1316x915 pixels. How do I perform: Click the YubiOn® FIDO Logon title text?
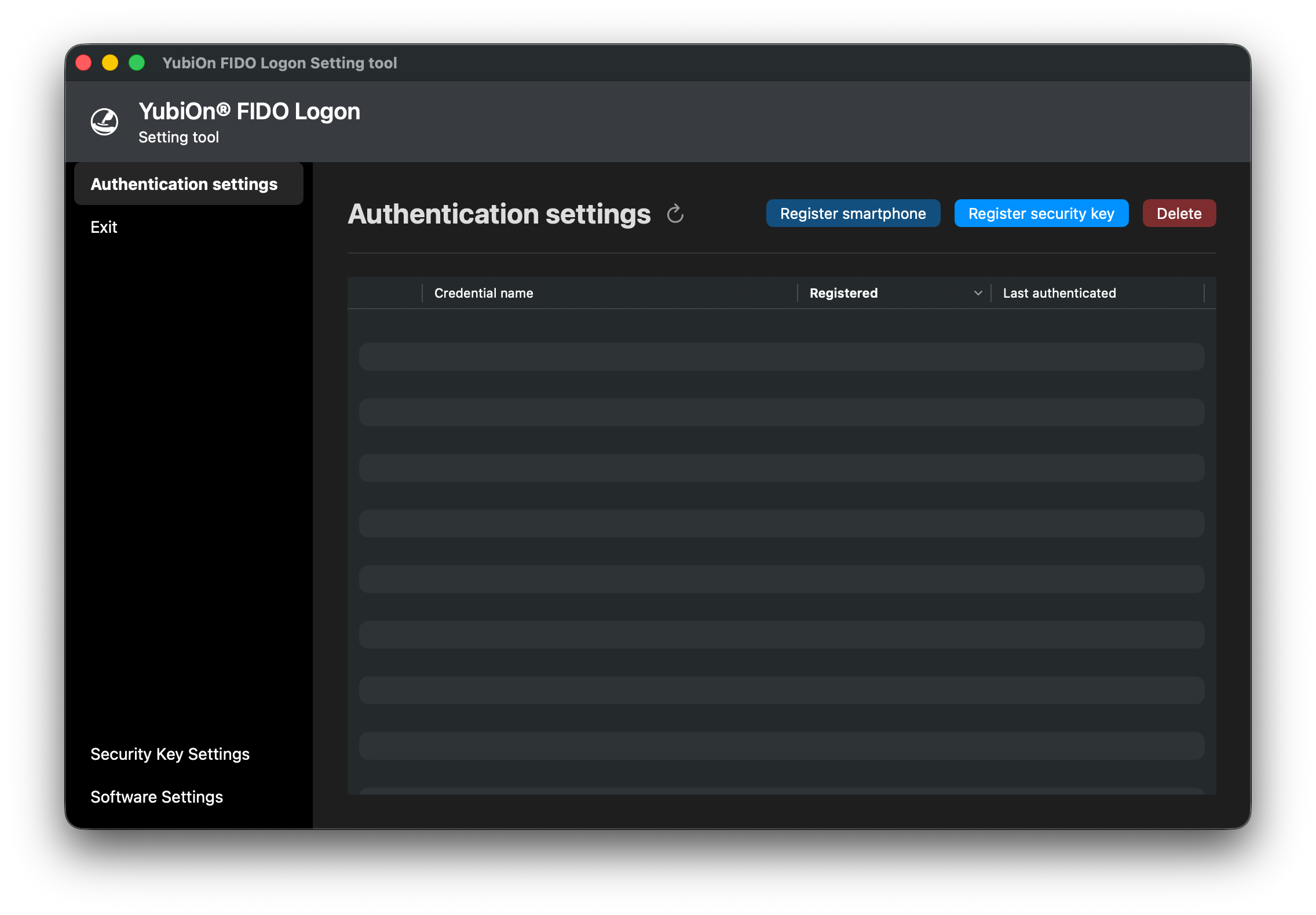tap(249, 111)
